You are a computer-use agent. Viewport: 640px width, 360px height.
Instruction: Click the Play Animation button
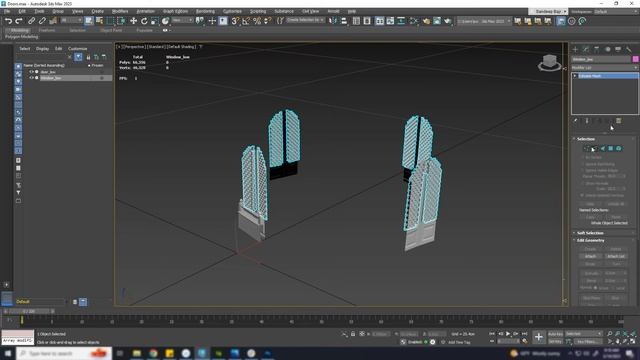[508, 334]
